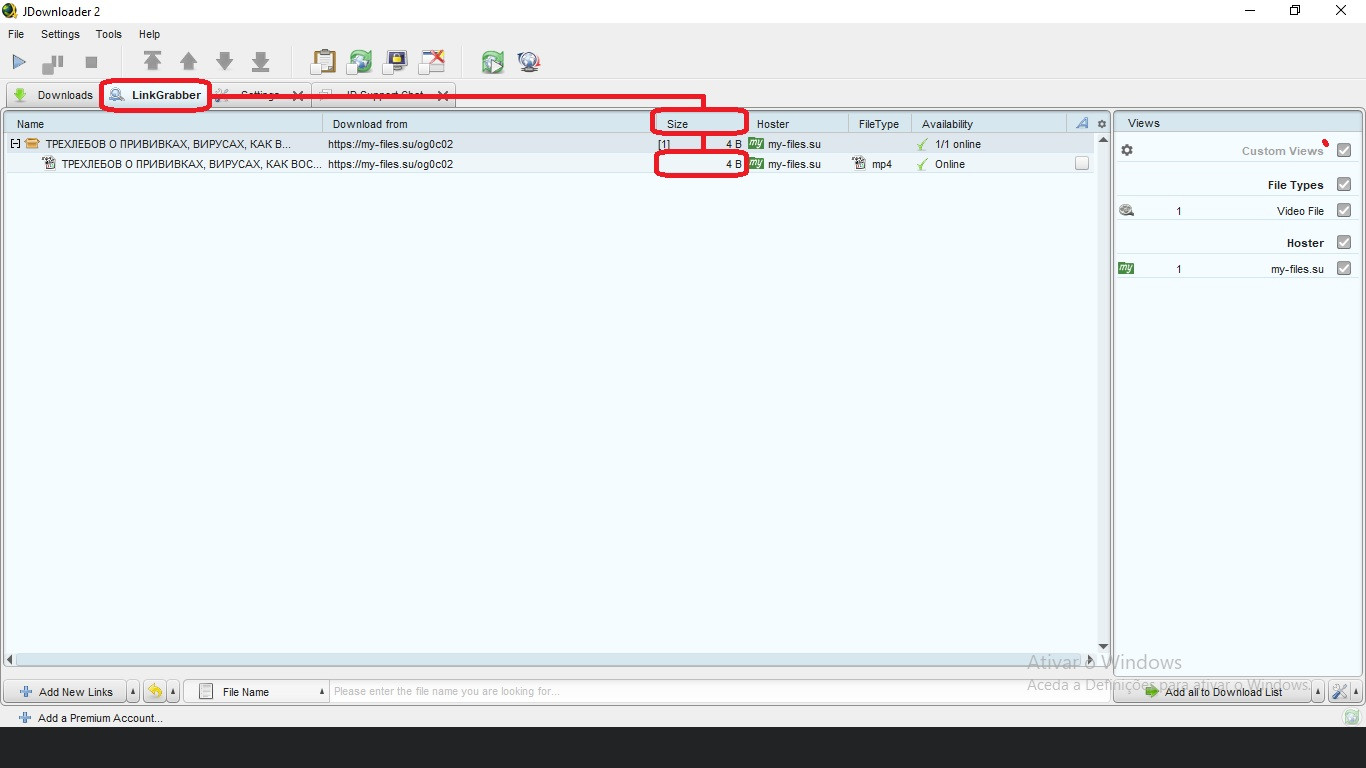1366x768 pixels.
Task: Stop all downloads with stop icon
Action: (x=91, y=63)
